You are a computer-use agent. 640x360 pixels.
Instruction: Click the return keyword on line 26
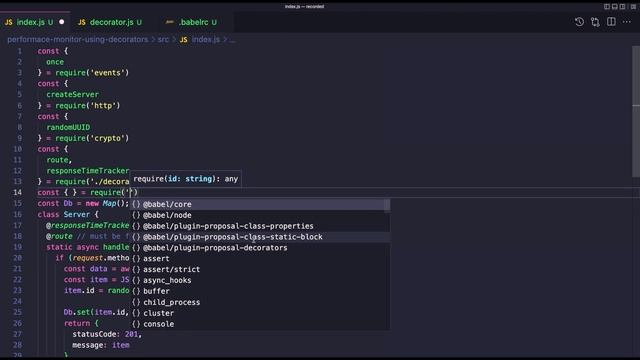click(x=77, y=323)
